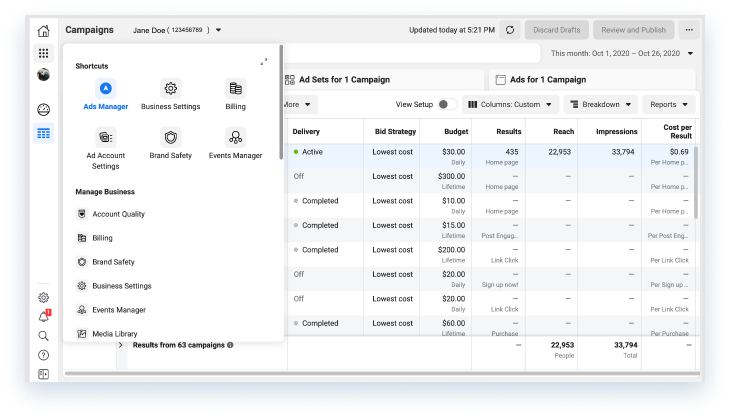Open Columns: Custom dropdown

[x=510, y=105]
